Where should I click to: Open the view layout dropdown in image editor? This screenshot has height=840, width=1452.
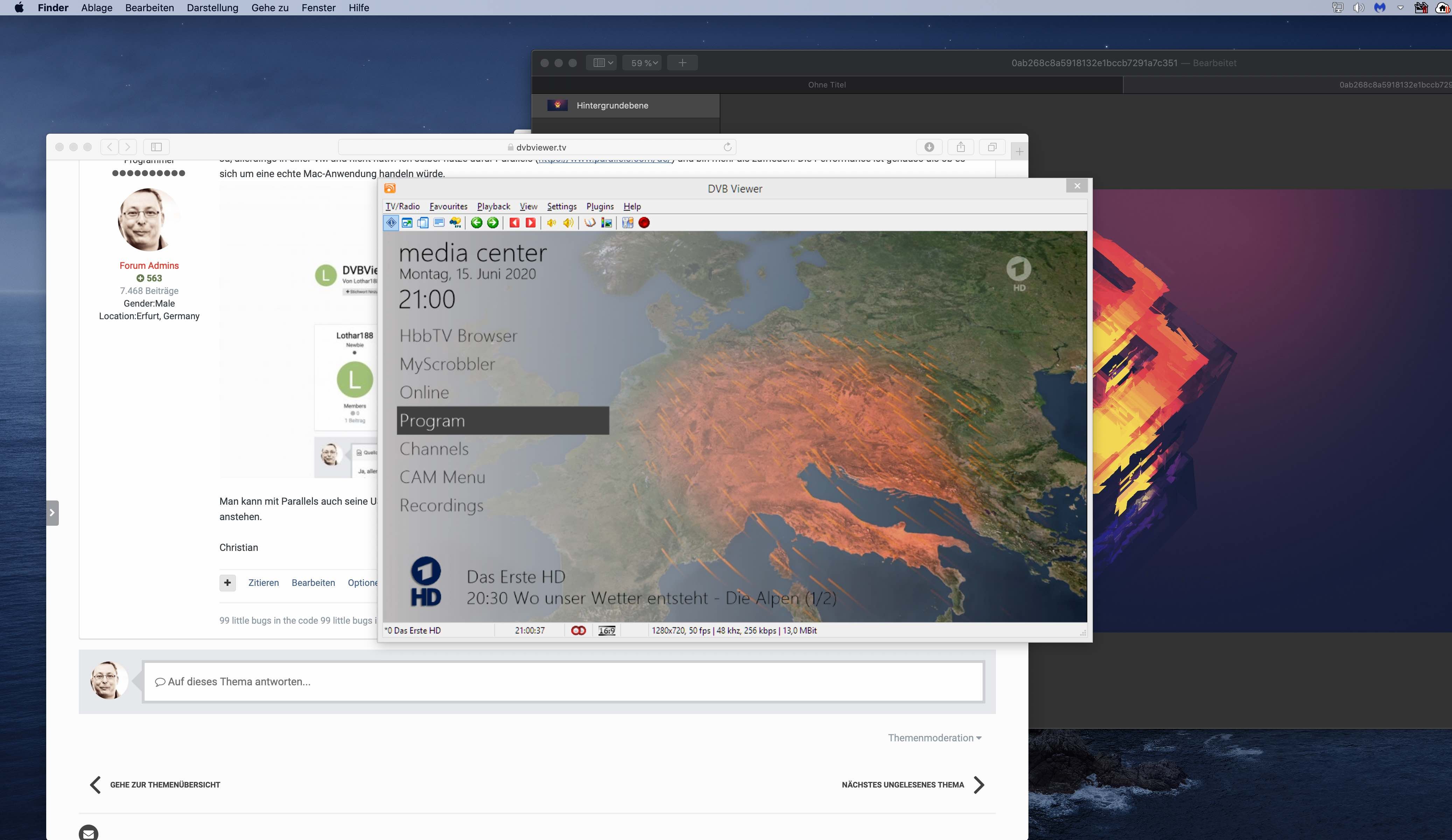pos(602,63)
